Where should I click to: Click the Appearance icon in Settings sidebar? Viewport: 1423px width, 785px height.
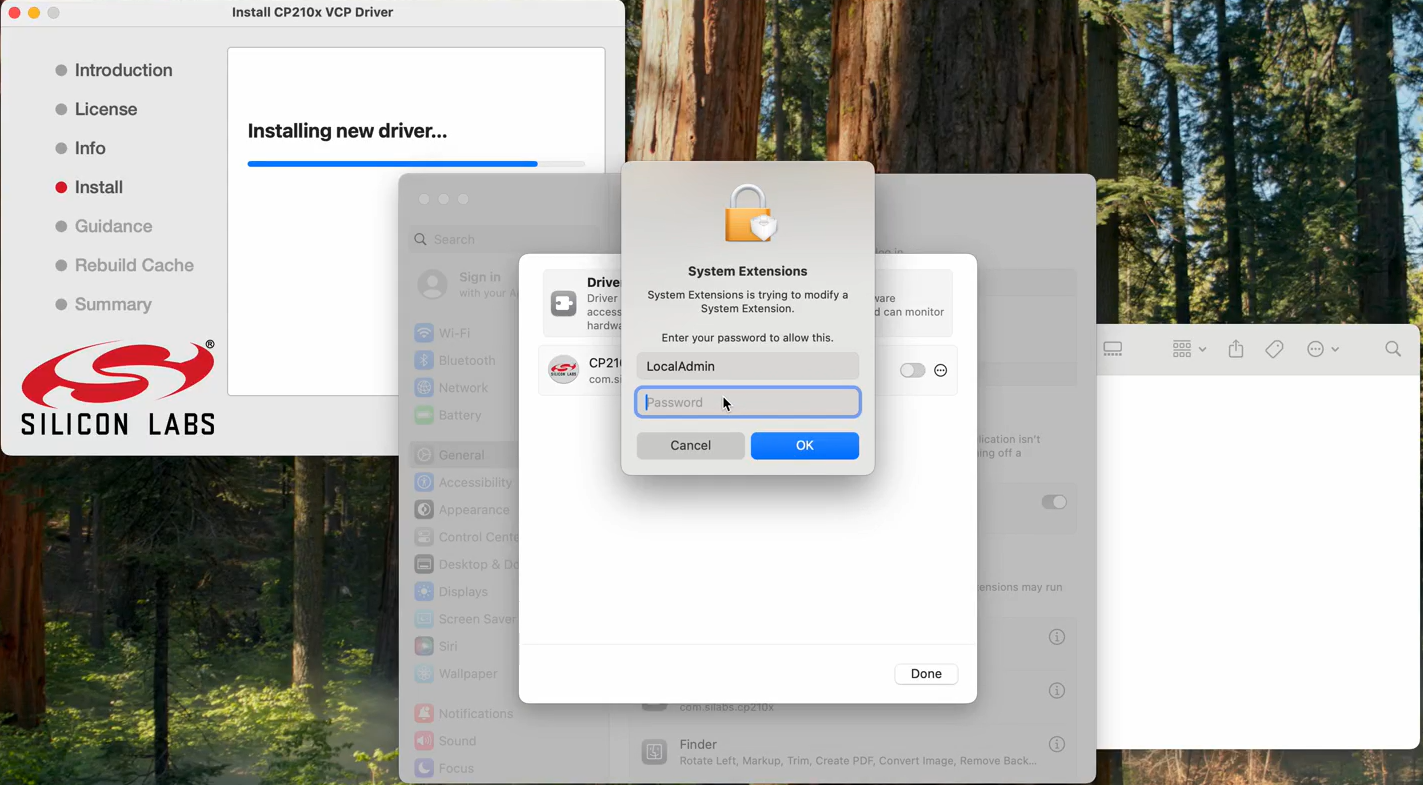point(424,510)
